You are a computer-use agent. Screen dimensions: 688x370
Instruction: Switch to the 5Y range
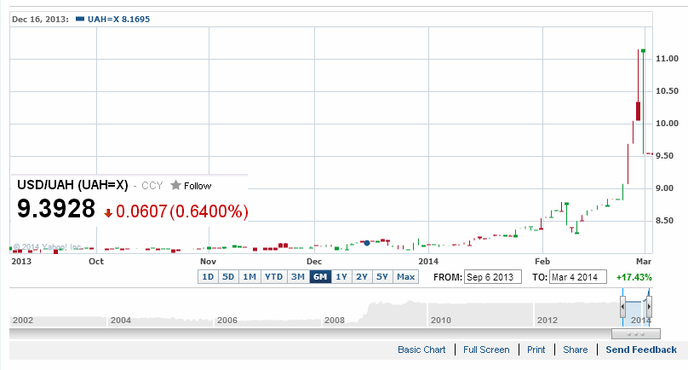[x=382, y=277]
